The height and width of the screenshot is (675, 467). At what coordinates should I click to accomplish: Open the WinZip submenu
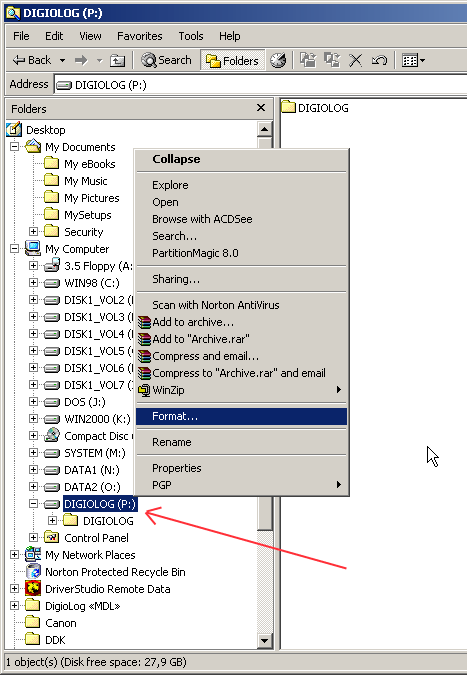(x=241, y=390)
